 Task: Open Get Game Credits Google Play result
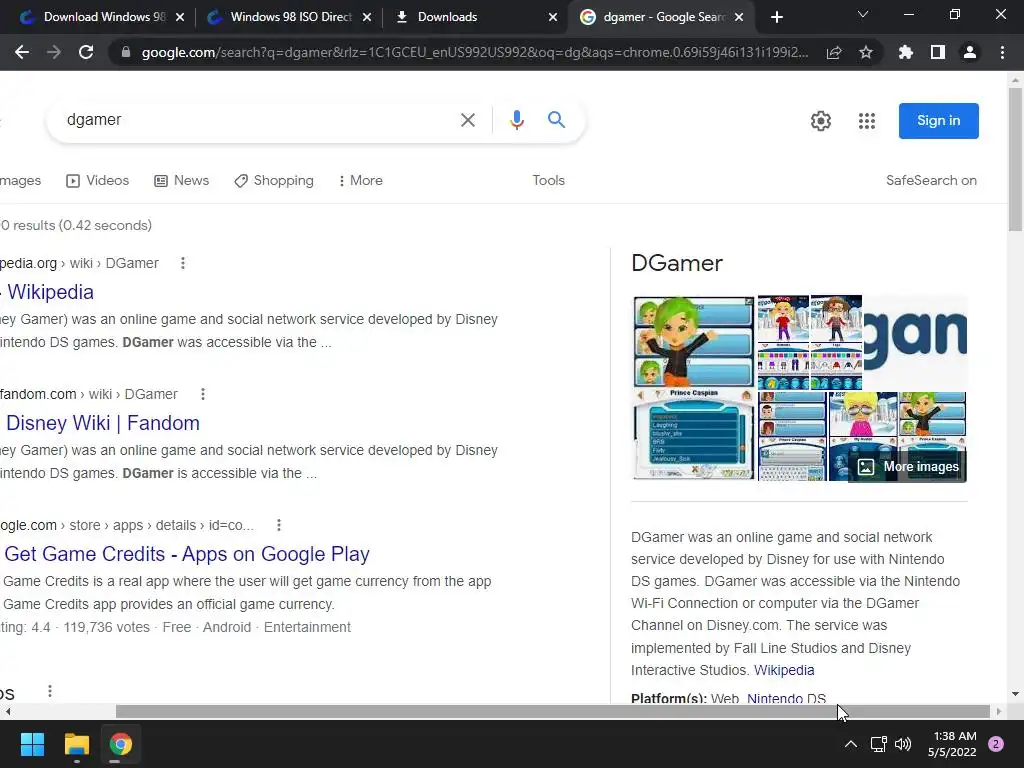click(186, 554)
